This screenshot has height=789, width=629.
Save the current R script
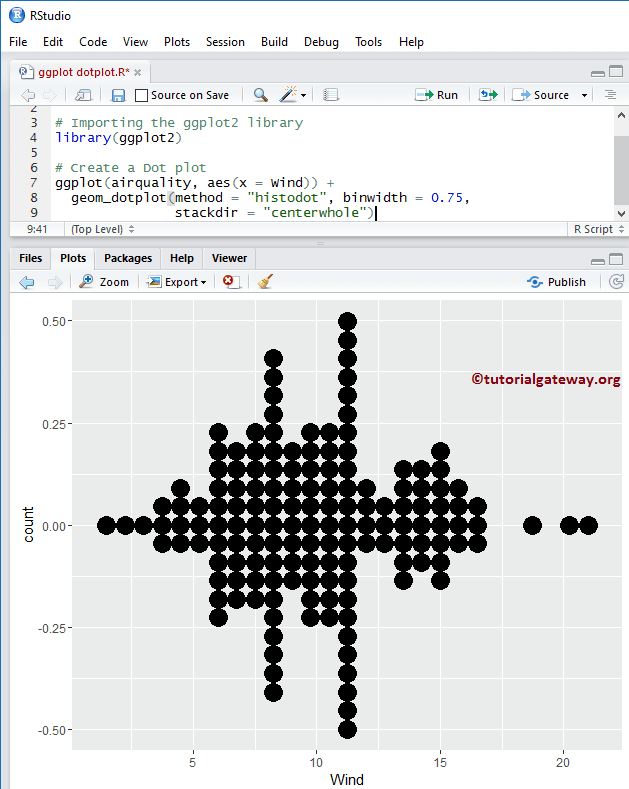[118, 95]
